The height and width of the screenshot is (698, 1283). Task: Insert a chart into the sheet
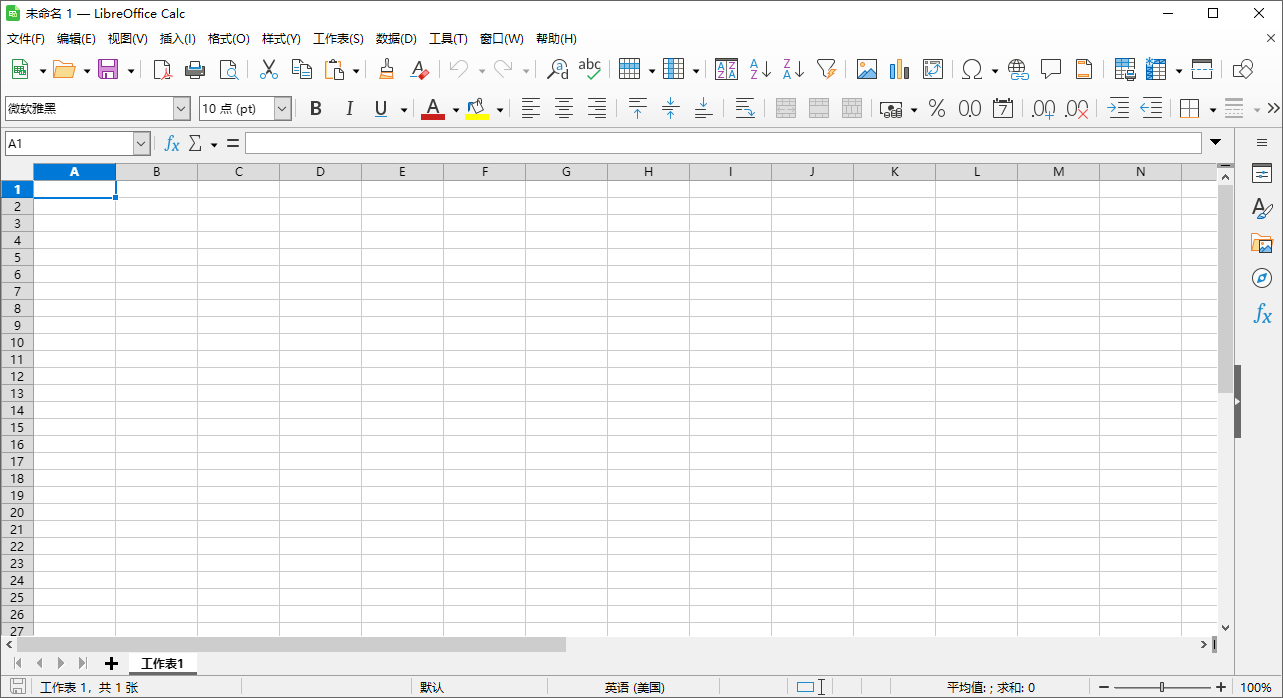click(898, 70)
